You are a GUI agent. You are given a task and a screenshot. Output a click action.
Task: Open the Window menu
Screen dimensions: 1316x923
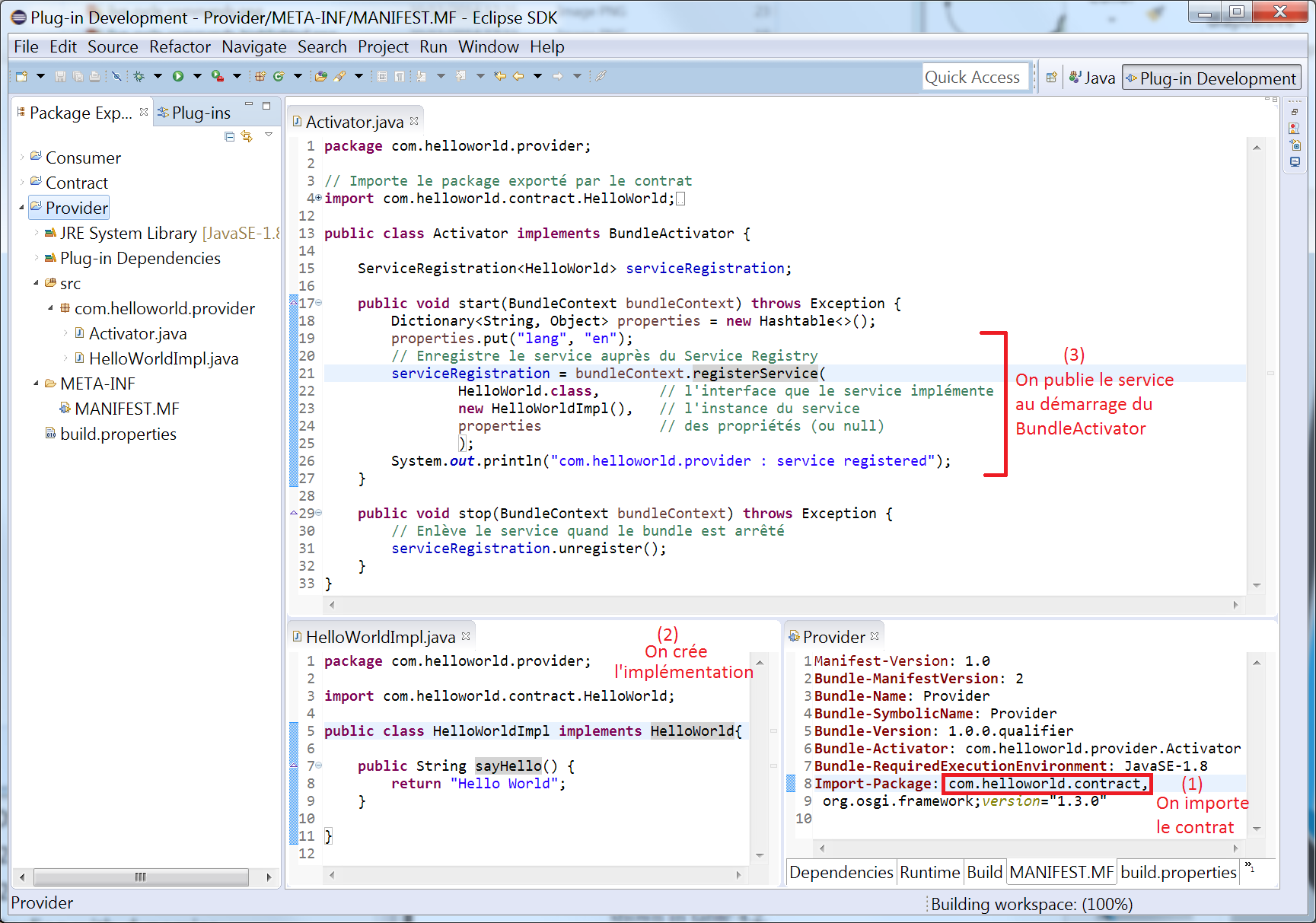(488, 47)
